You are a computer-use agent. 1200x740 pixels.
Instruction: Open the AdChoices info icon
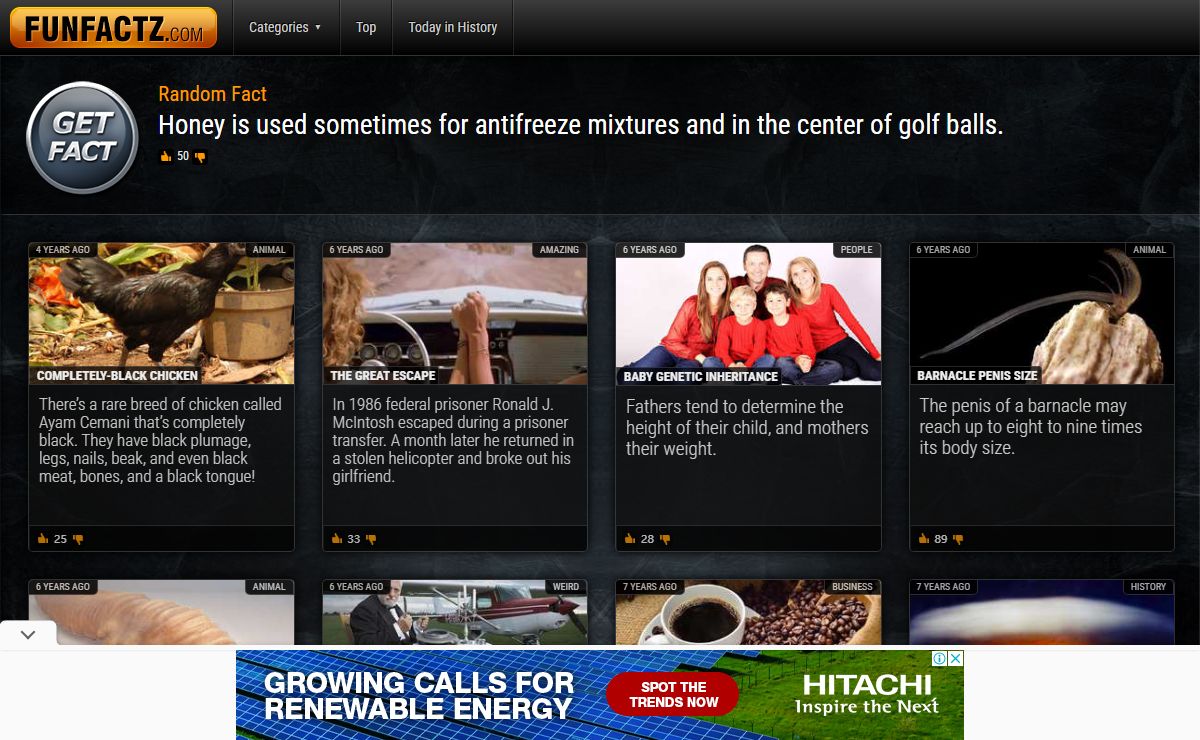(940, 658)
